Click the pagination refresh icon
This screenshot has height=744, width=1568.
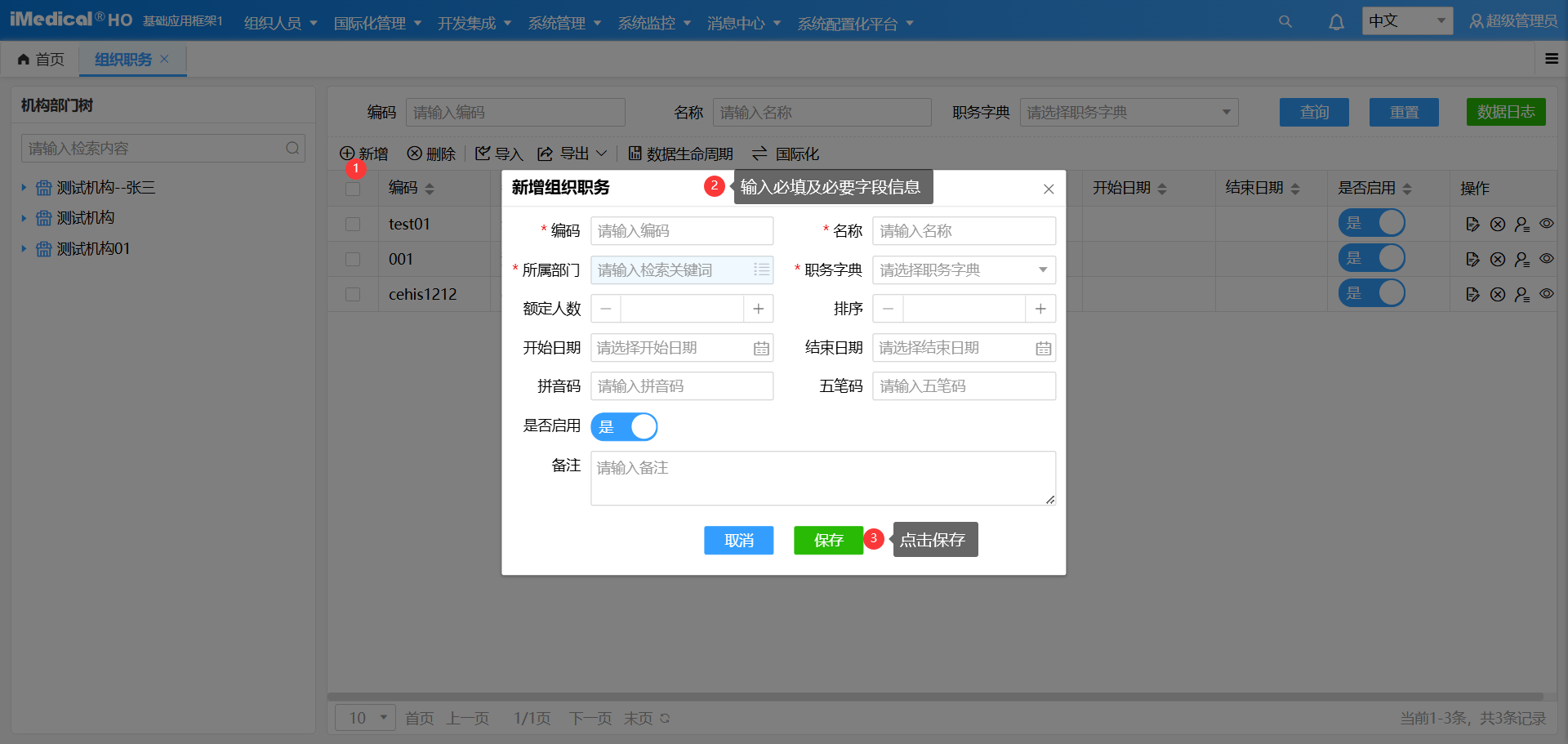coord(665,719)
